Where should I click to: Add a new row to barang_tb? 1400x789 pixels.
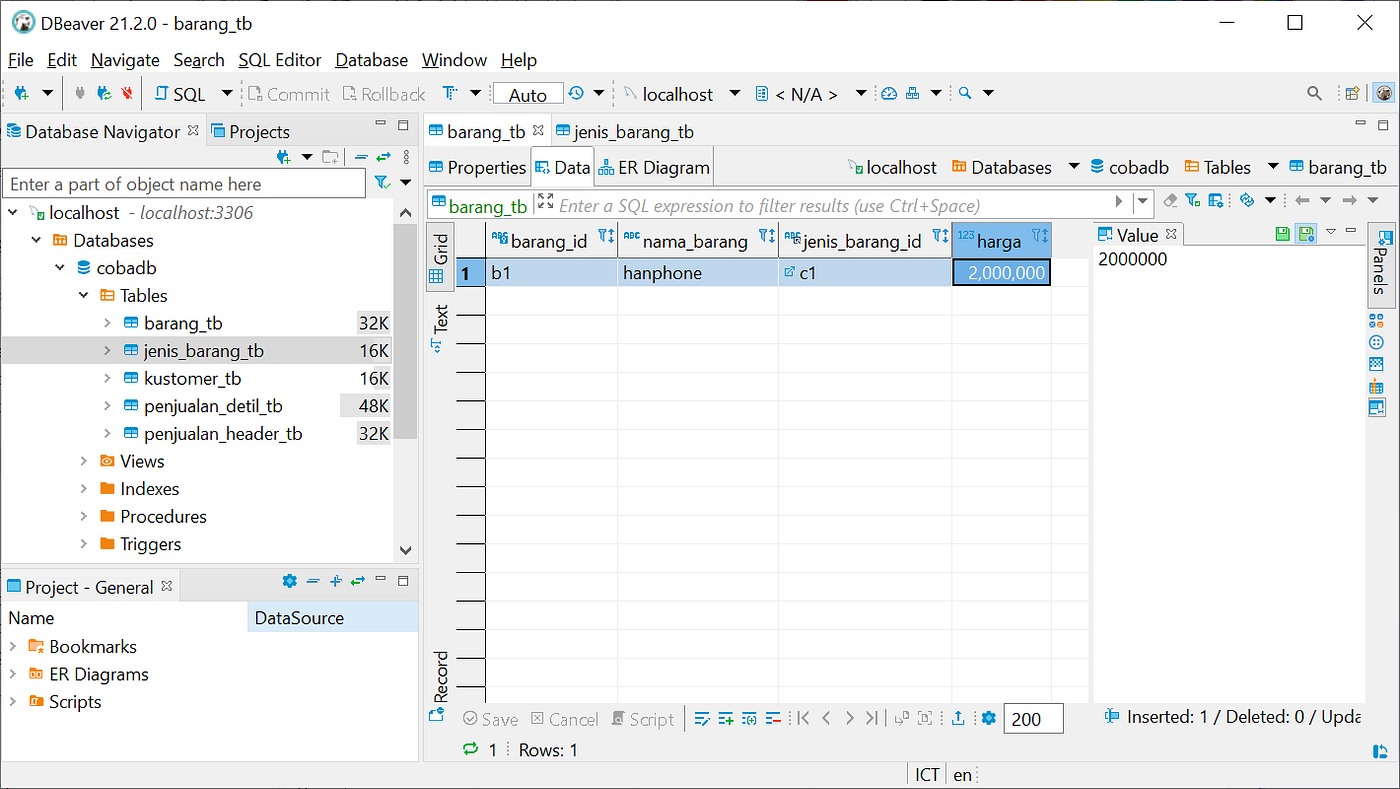pos(726,718)
